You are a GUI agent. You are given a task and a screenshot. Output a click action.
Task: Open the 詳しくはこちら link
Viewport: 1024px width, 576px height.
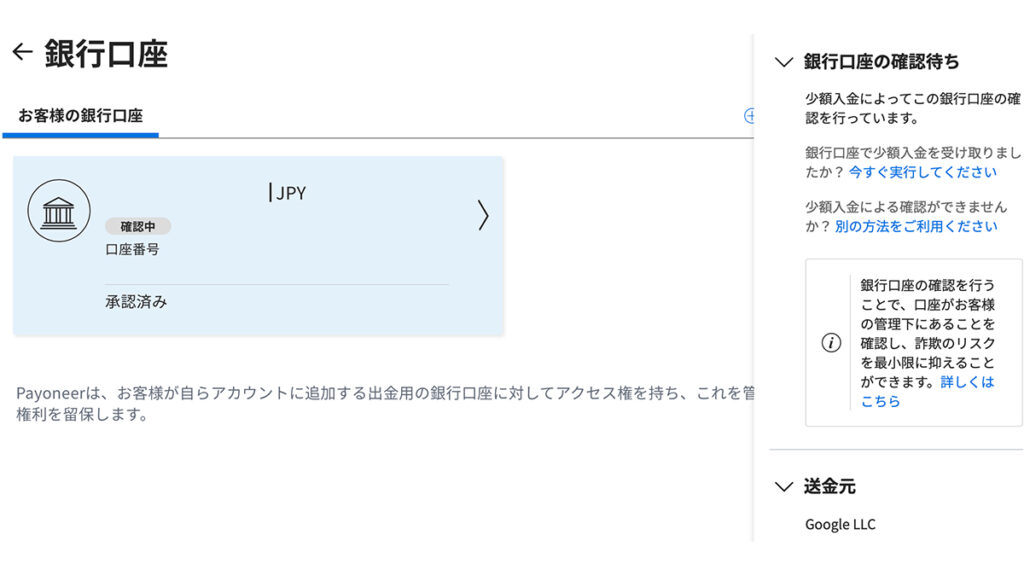pos(927,391)
